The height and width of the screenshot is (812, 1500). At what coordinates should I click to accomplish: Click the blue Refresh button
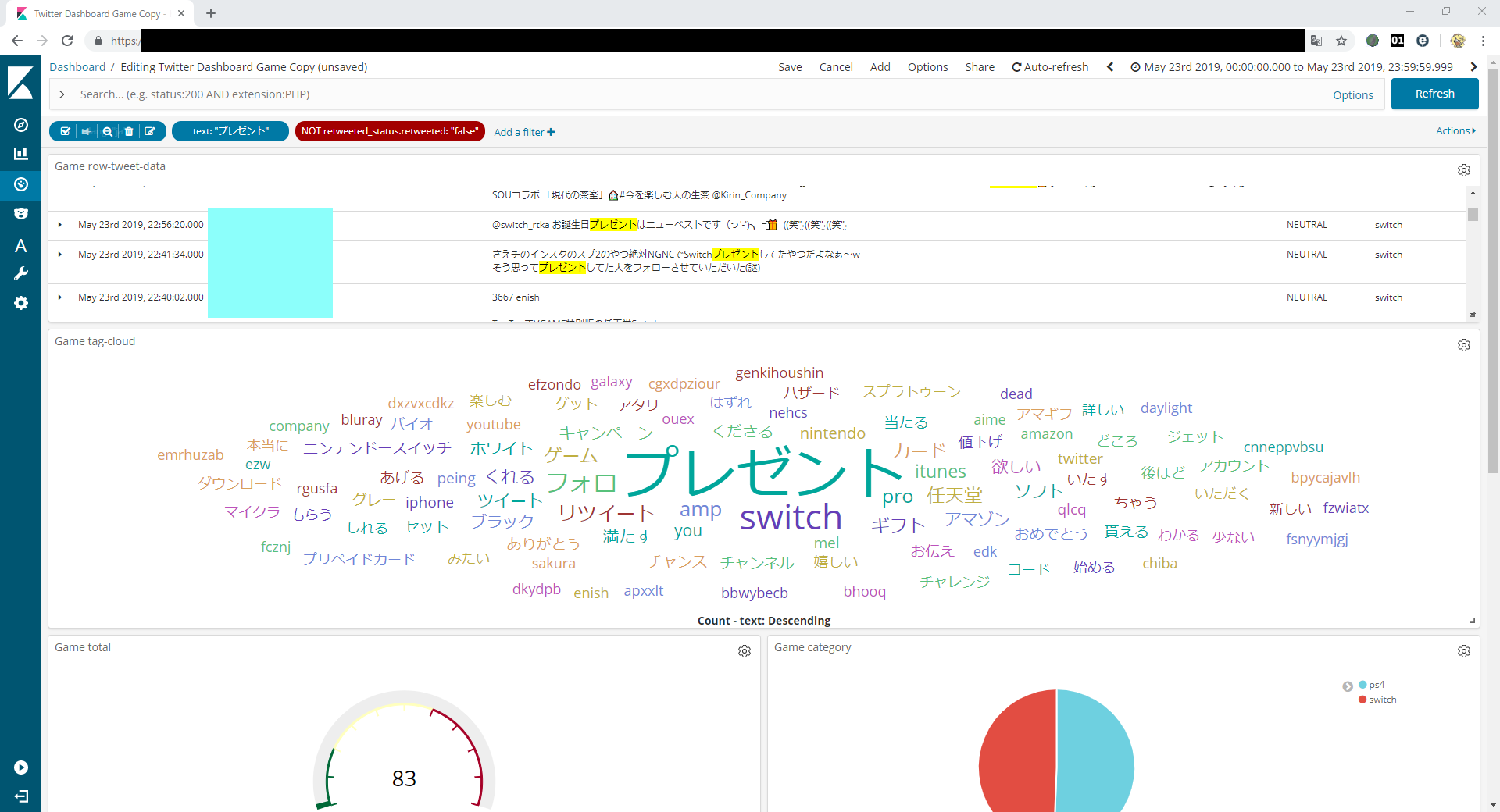(1434, 94)
